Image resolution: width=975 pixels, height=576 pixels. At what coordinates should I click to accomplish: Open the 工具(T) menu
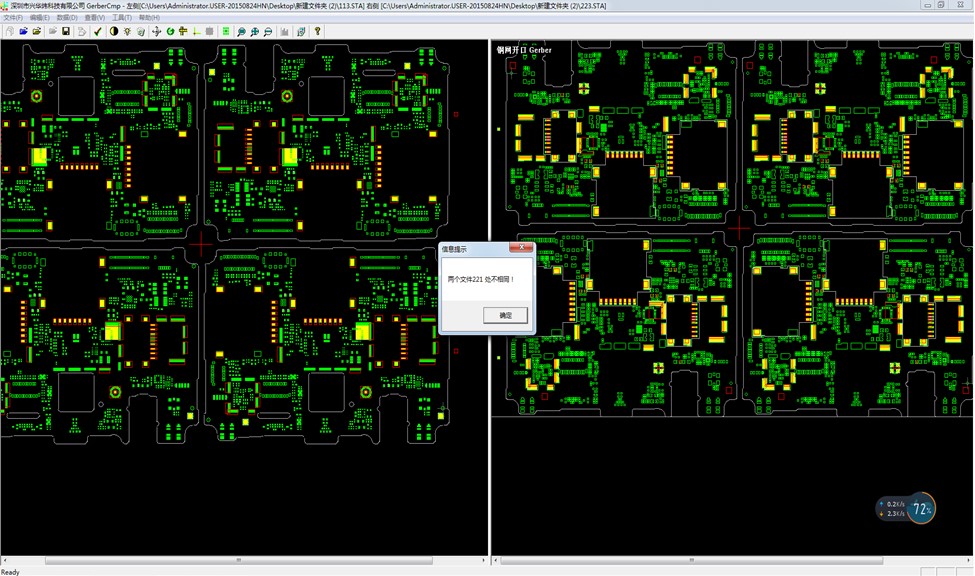pyautogui.click(x=121, y=18)
